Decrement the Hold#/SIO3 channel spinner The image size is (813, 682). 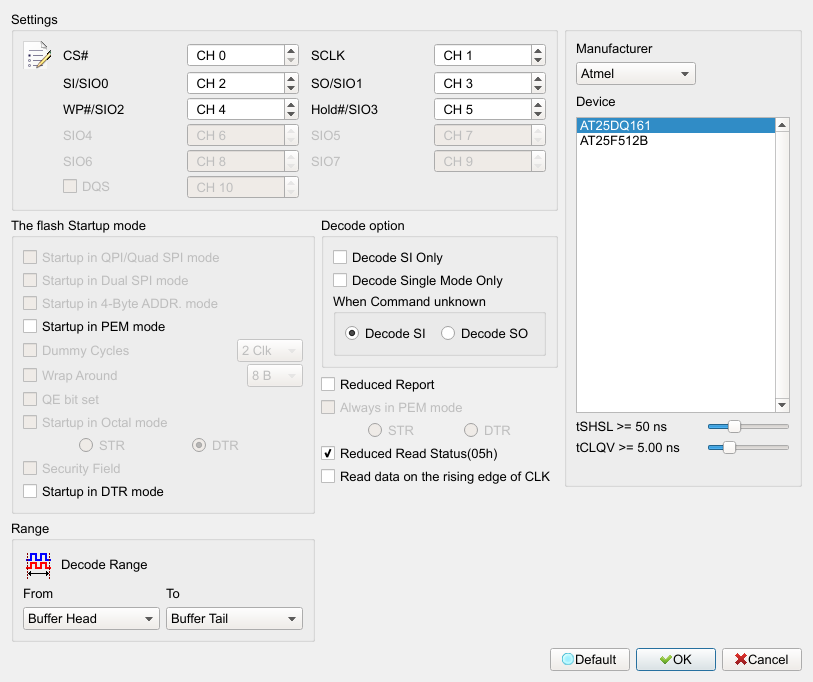[538, 114]
